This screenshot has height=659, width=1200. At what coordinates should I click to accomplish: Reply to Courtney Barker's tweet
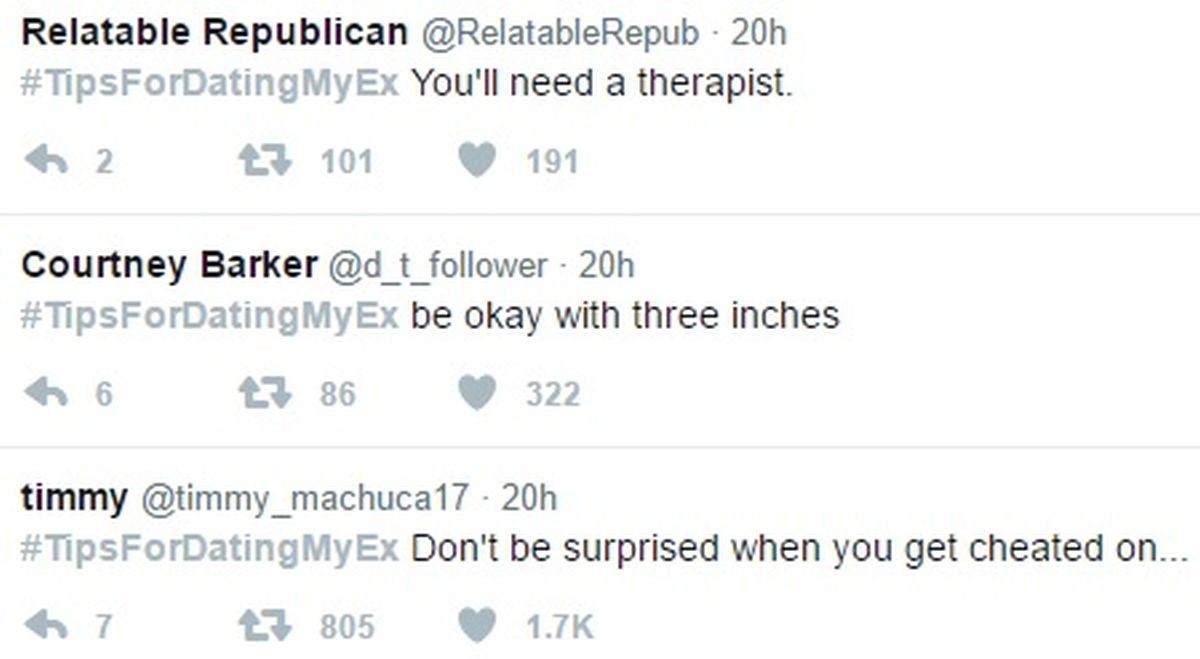46,393
